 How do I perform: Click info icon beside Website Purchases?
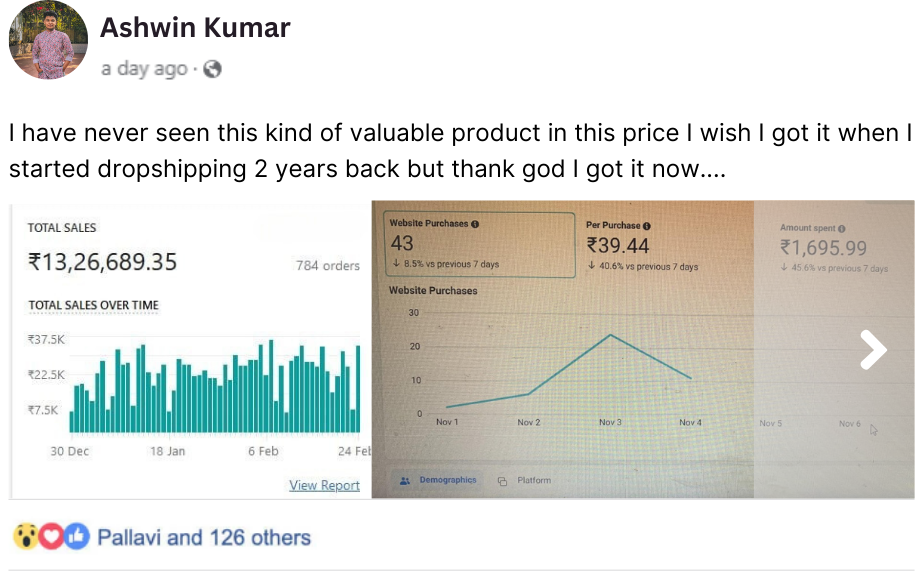point(474,225)
